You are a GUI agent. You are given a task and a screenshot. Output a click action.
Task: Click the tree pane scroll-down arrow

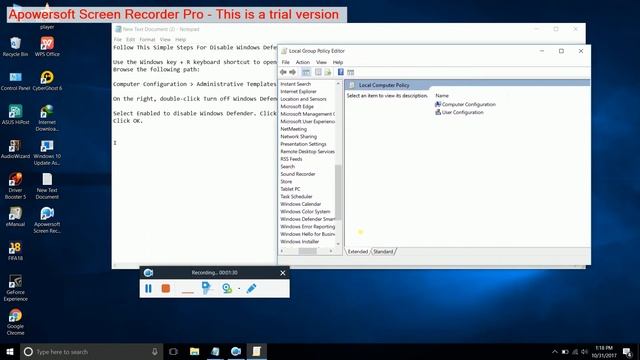coord(338,244)
